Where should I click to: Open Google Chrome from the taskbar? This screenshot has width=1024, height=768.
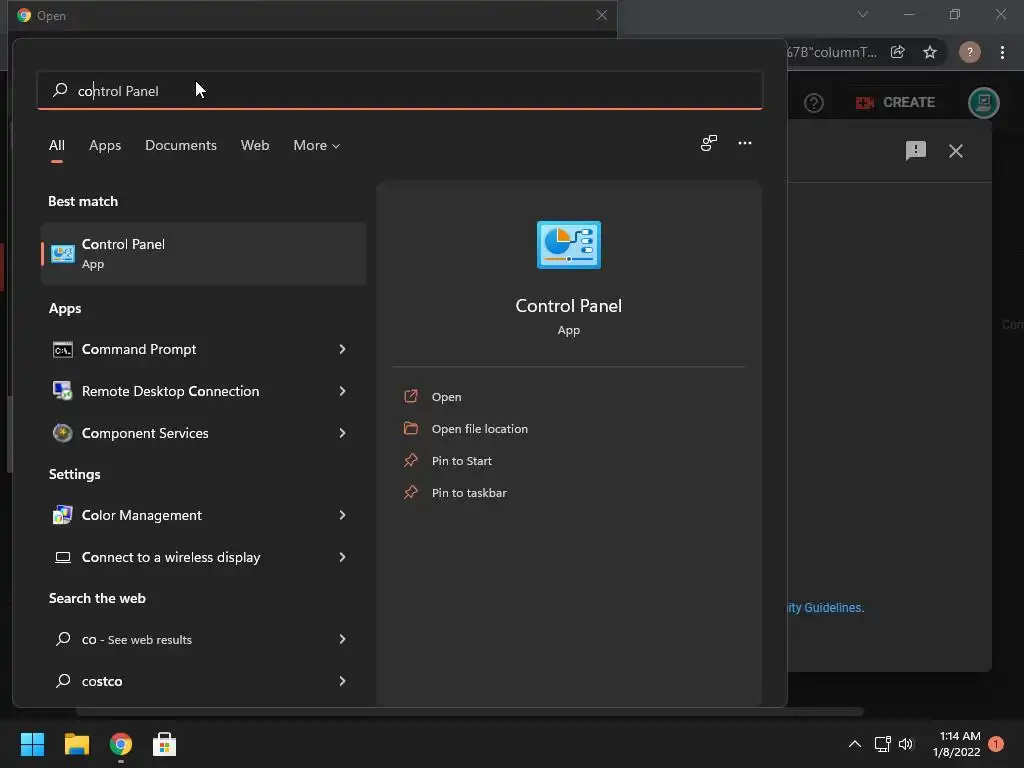pyautogui.click(x=121, y=744)
